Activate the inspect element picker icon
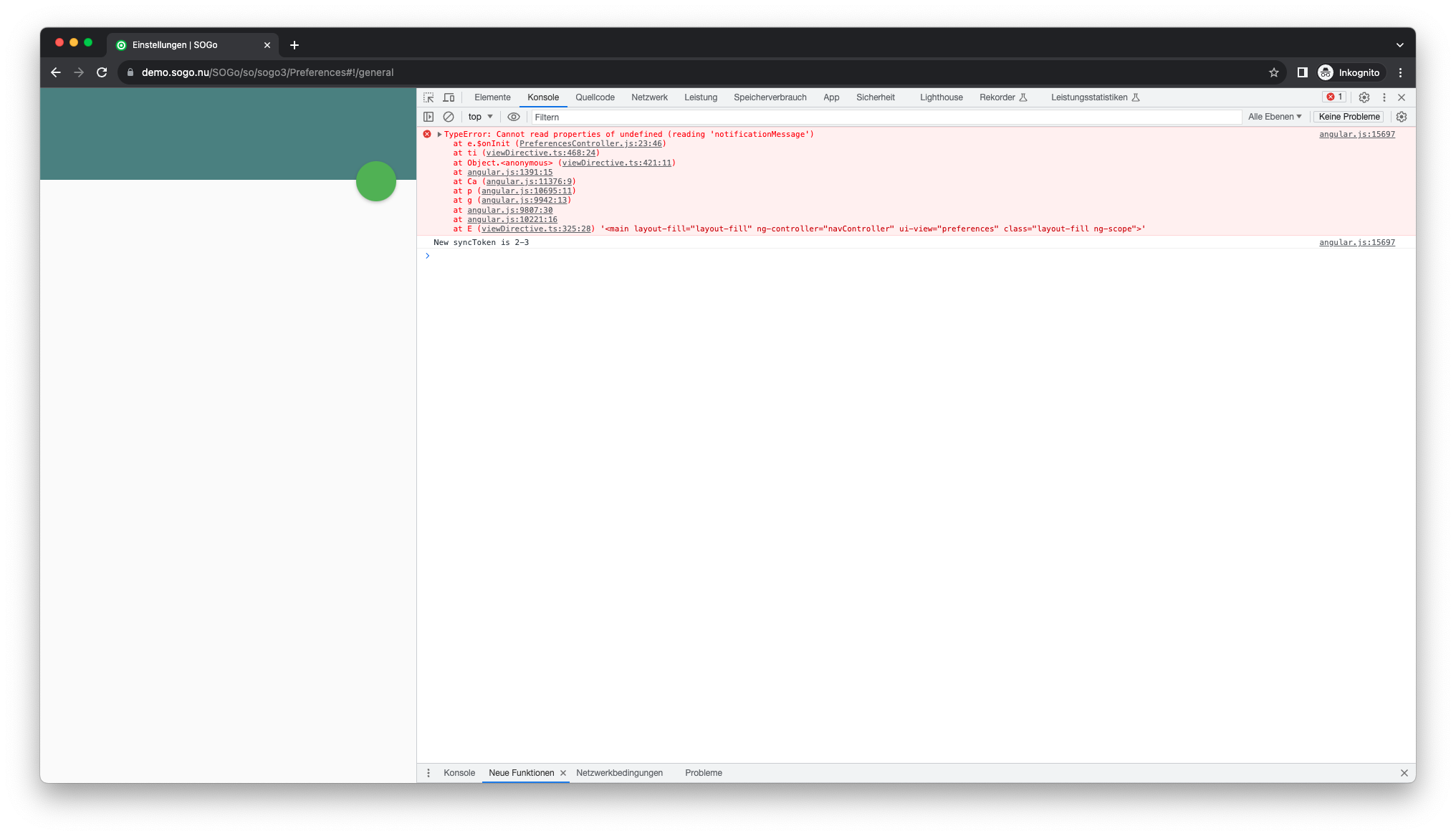Viewport: 1456px width, 836px height. (x=428, y=97)
